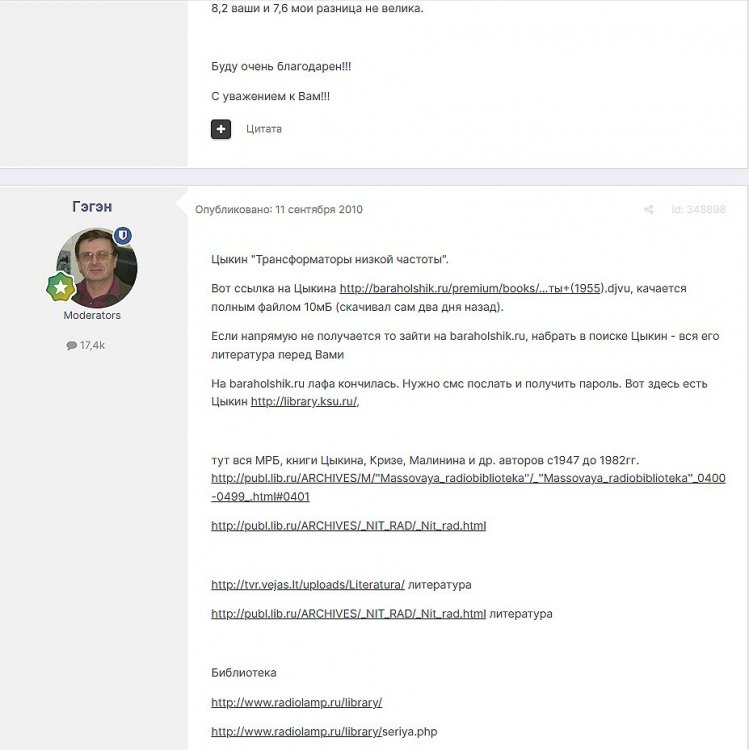
Task: Open the library.ksu.ru link
Action: (x=304, y=401)
